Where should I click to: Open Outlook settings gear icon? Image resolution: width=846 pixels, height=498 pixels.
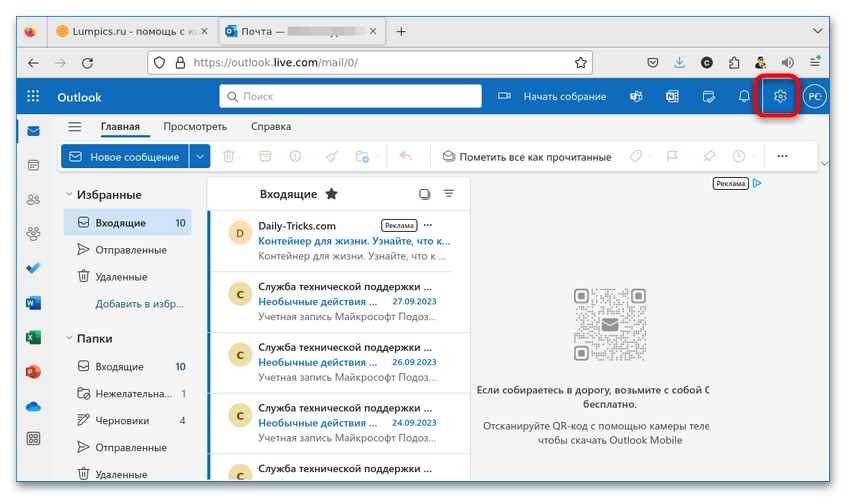780,97
